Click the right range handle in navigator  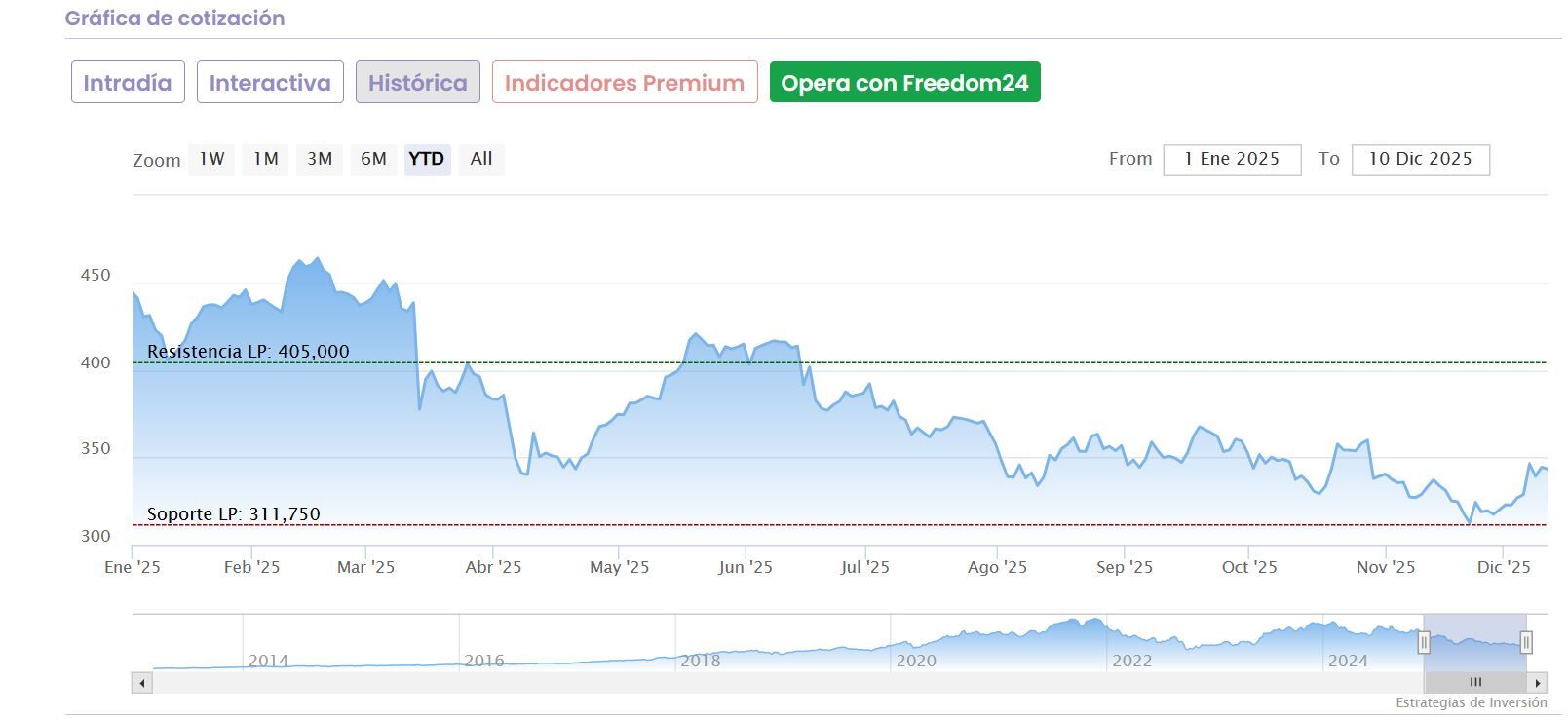pos(1526,643)
